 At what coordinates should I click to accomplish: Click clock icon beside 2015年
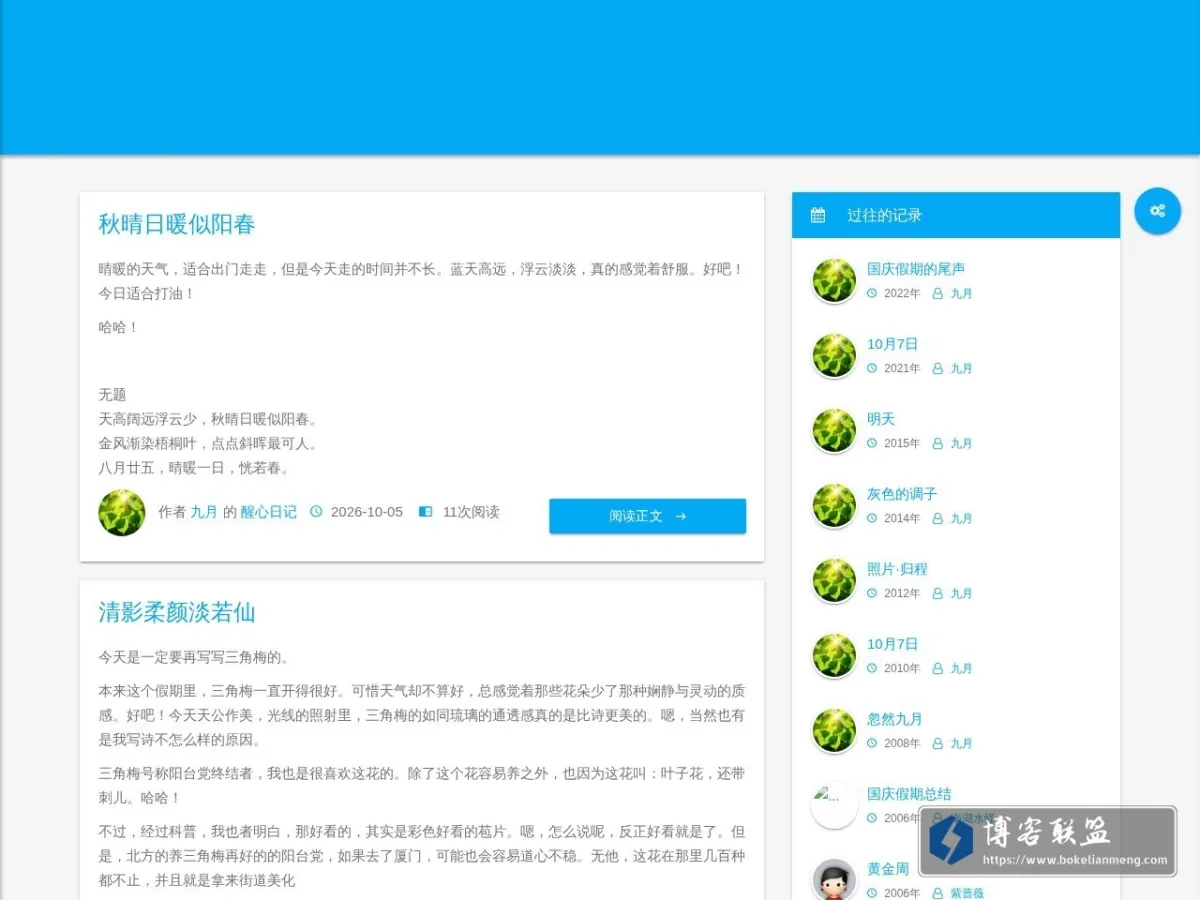(872, 443)
